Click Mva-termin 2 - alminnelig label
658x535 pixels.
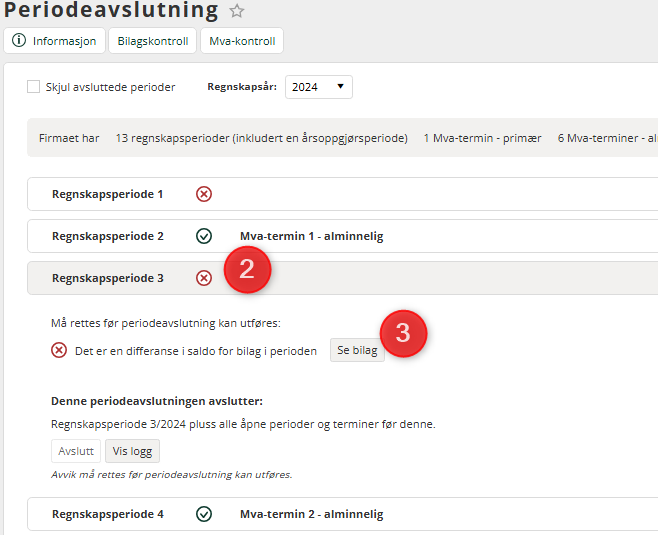click(311, 514)
